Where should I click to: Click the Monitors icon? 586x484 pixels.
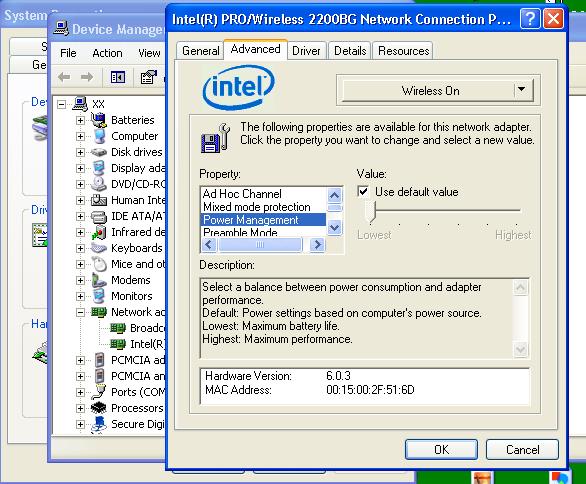coord(99,296)
